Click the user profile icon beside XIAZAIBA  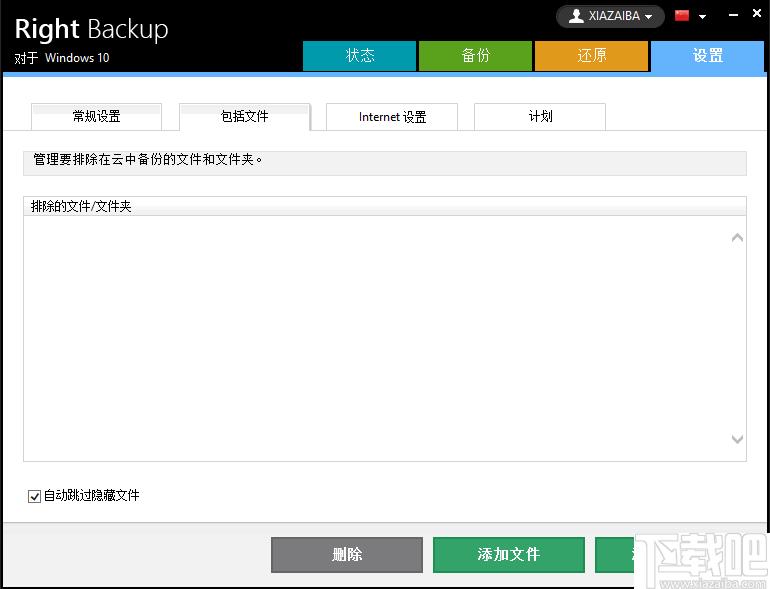[576, 16]
